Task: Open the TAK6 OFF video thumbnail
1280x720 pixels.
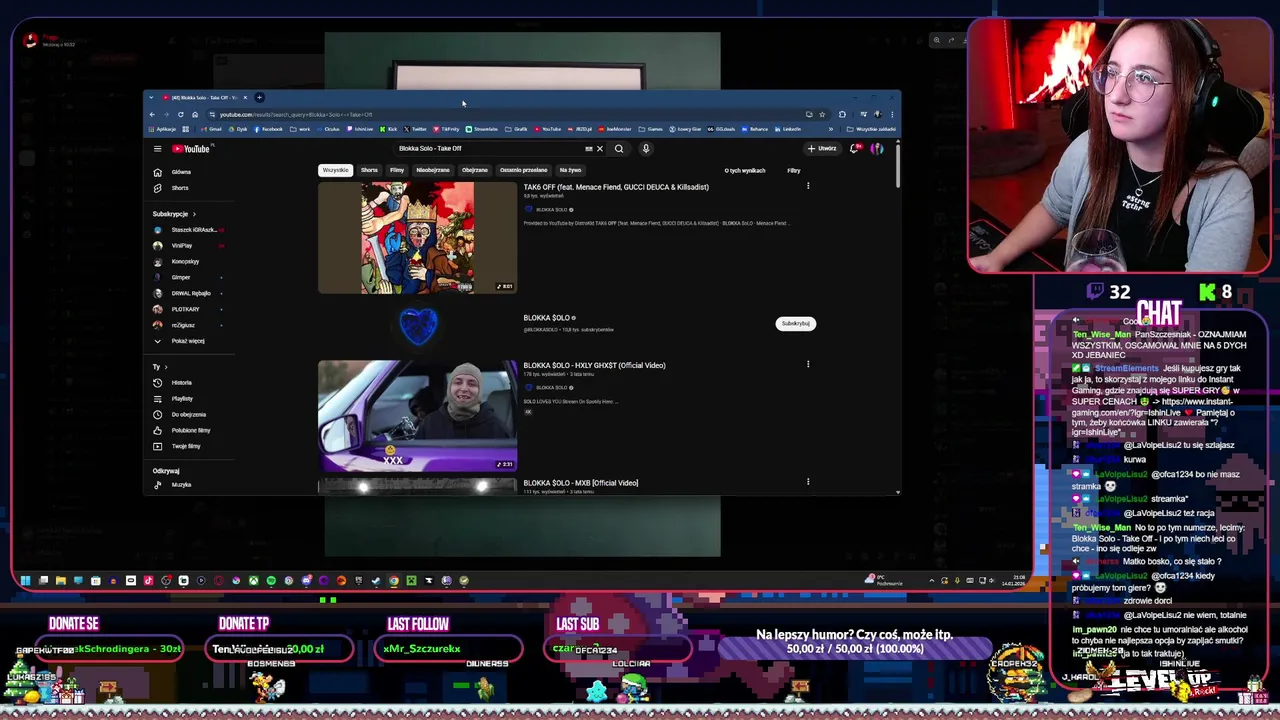Action: tap(418, 238)
